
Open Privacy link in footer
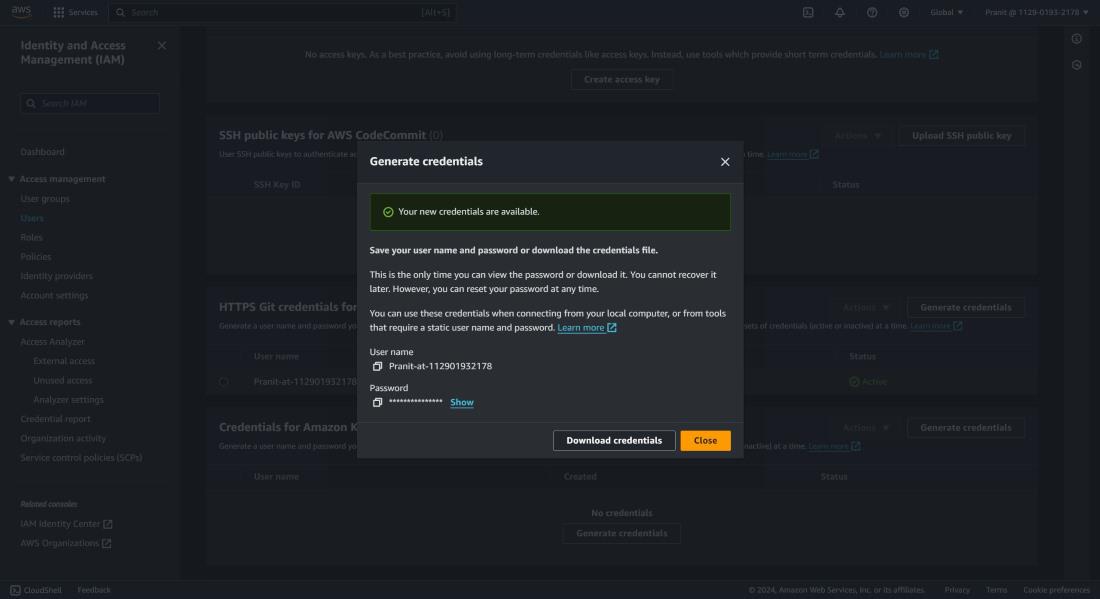coord(957,590)
